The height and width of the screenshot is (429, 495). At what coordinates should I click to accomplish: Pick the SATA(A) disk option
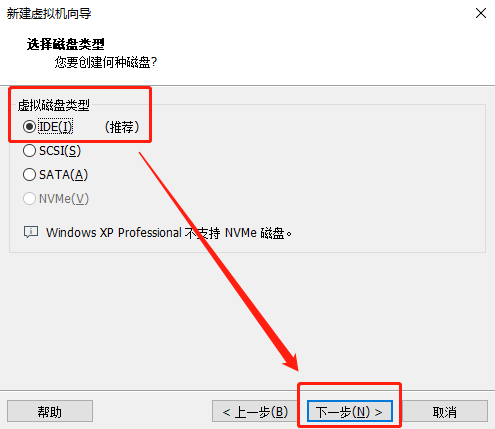click(29, 175)
